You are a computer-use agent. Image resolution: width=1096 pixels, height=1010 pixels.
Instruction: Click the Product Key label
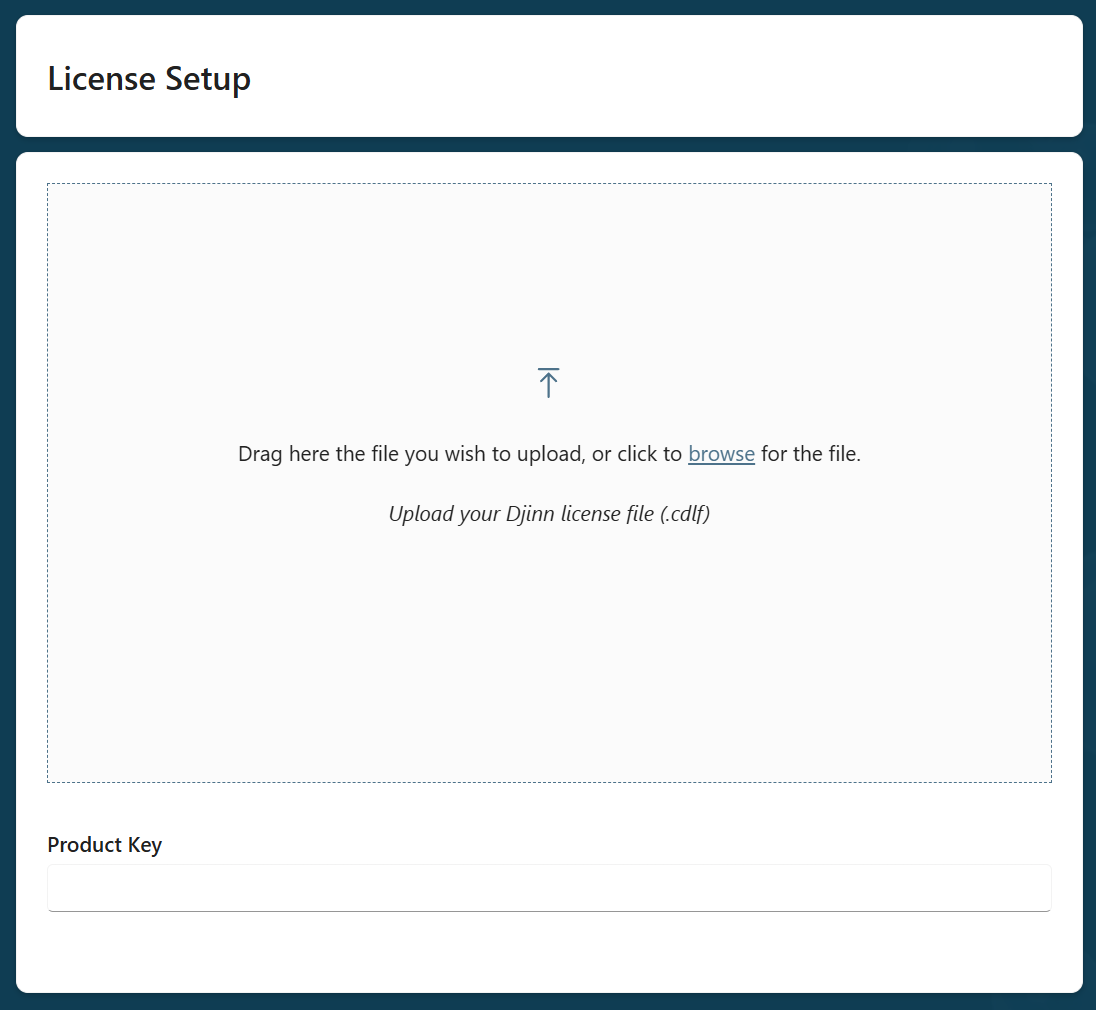click(x=104, y=845)
